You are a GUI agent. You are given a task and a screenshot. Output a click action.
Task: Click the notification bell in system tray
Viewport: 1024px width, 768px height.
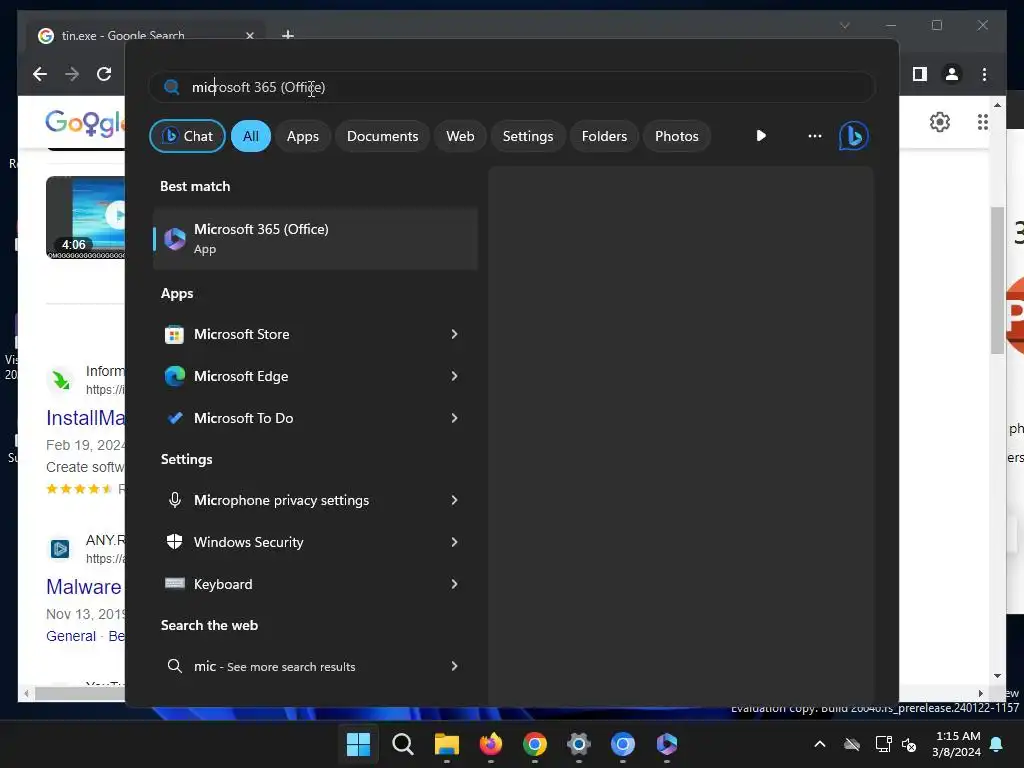pos(996,744)
